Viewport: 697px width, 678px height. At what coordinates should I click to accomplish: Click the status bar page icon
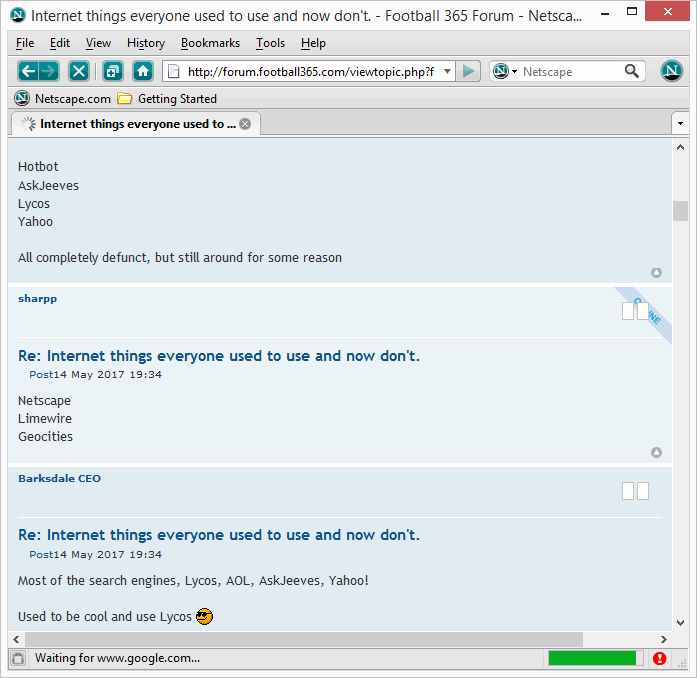(x=18, y=658)
